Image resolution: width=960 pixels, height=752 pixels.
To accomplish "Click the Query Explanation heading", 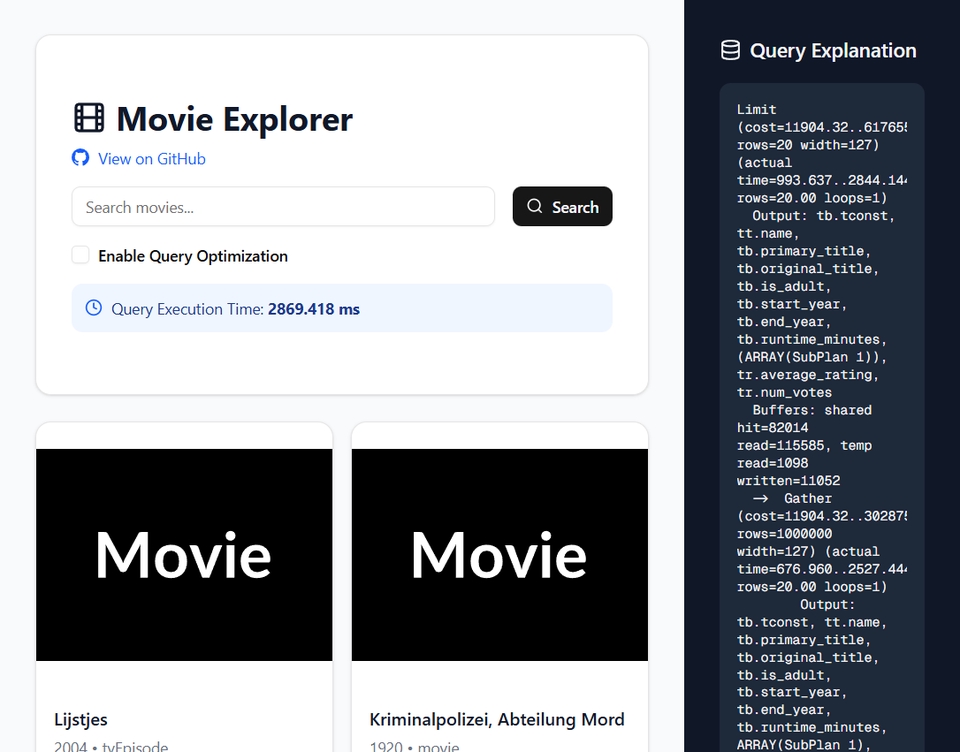I will click(833, 50).
